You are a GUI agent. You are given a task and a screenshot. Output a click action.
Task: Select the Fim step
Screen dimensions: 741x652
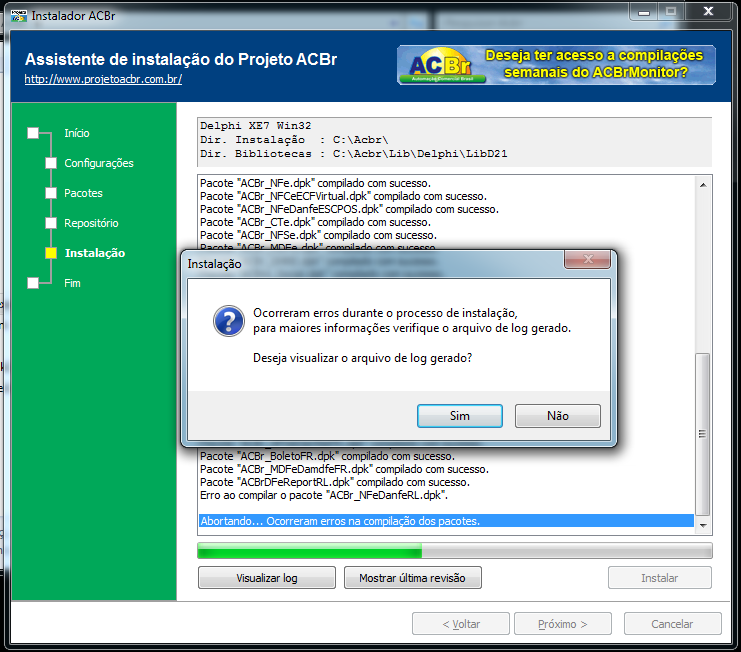click(x=72, y=283)
